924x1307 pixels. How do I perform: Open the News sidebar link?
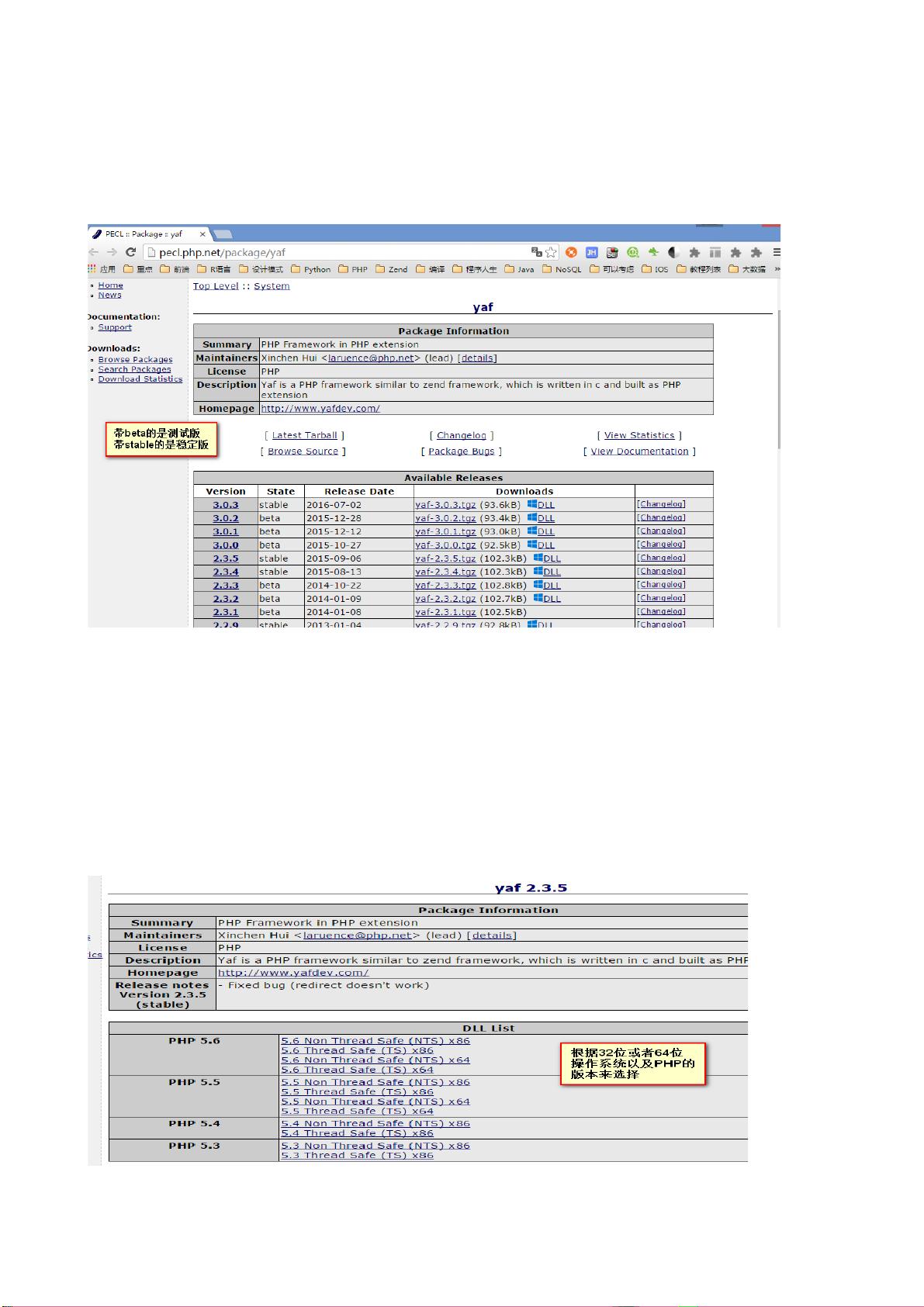point(109,295)
